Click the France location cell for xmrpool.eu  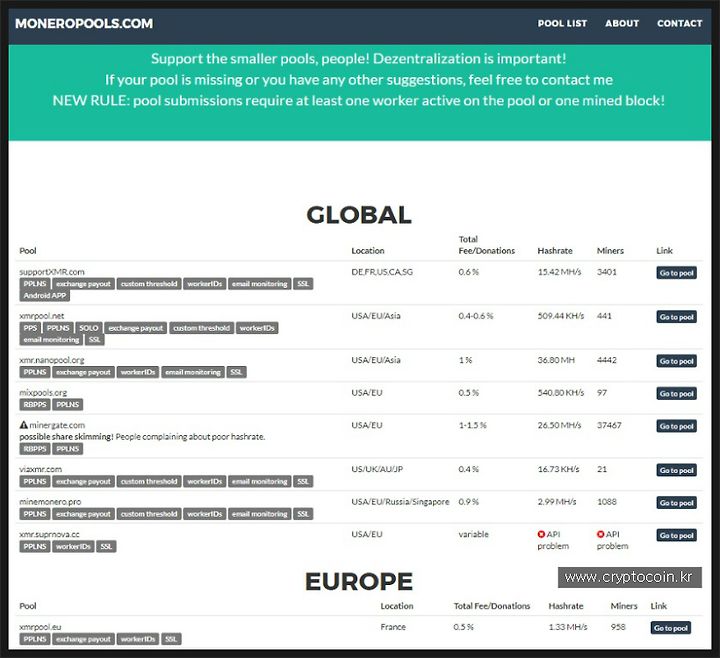(x=393, y=627)
